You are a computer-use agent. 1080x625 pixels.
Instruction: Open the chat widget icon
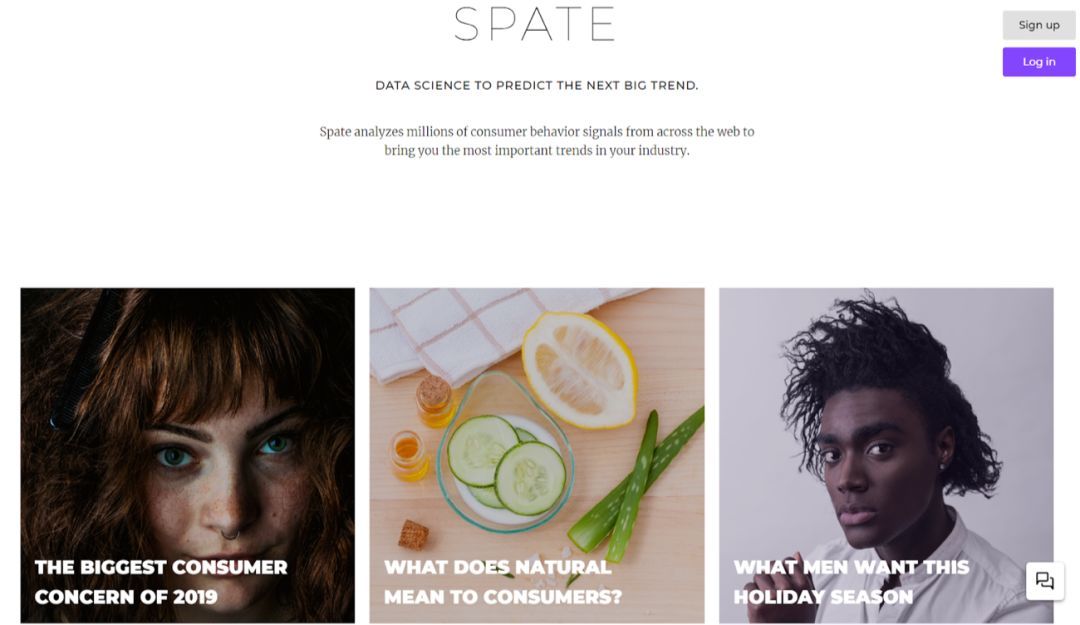(x=1044, y=581)
